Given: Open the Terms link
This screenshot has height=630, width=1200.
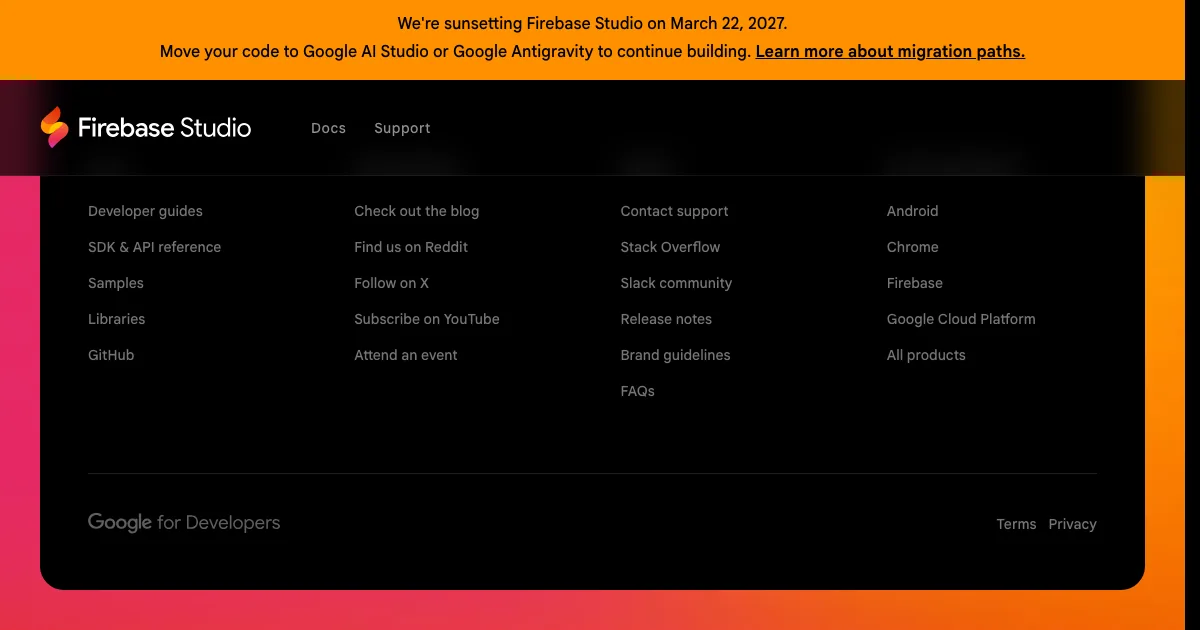Looking at the screenshot, I should tap(1016, 524).
